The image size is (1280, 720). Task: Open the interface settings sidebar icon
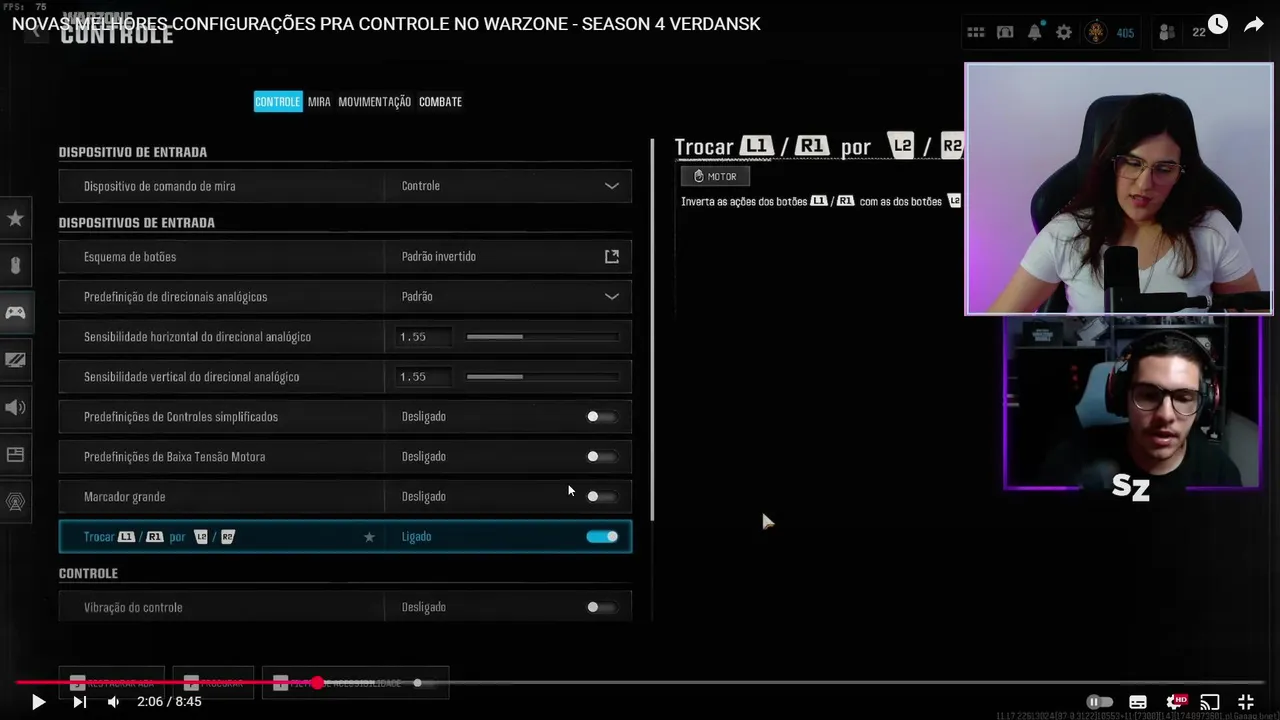[x=15, y=454]
